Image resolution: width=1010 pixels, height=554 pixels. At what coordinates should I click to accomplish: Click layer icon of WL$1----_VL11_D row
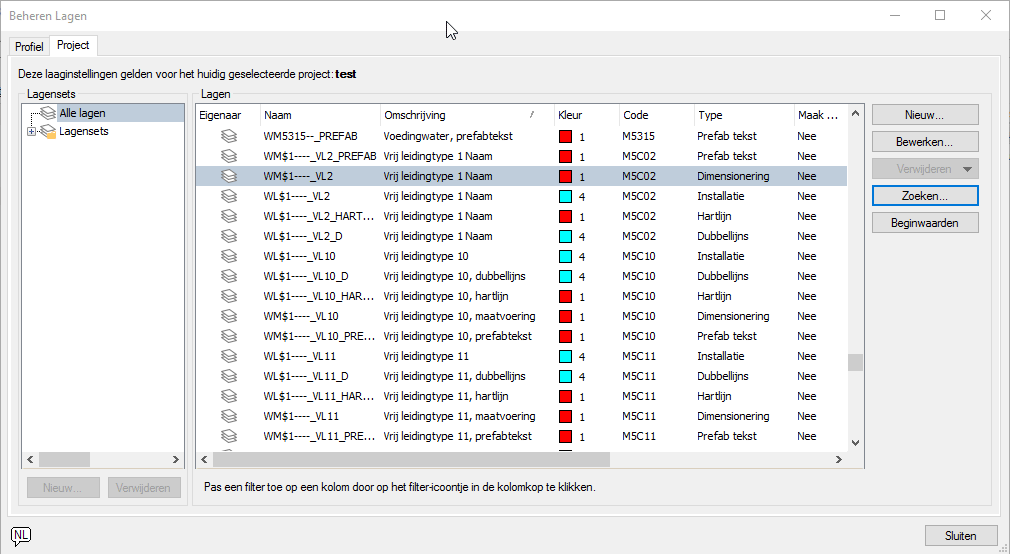click(229, 376)
